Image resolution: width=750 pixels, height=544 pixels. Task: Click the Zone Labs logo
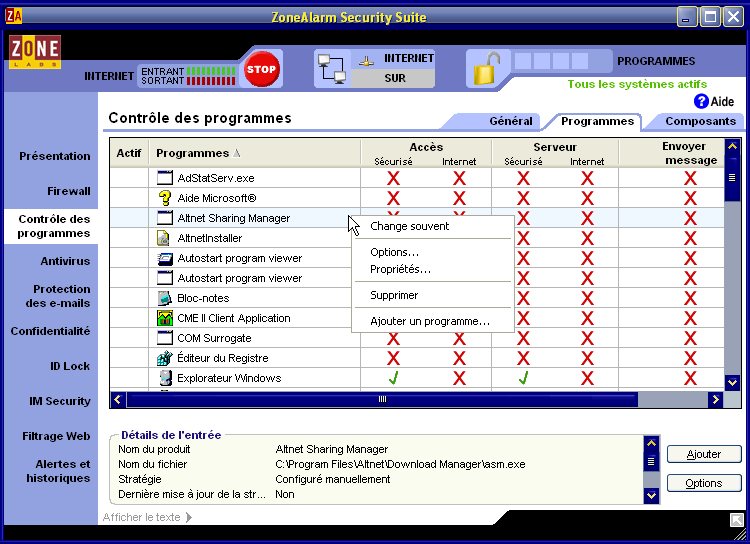coord(35,52)
